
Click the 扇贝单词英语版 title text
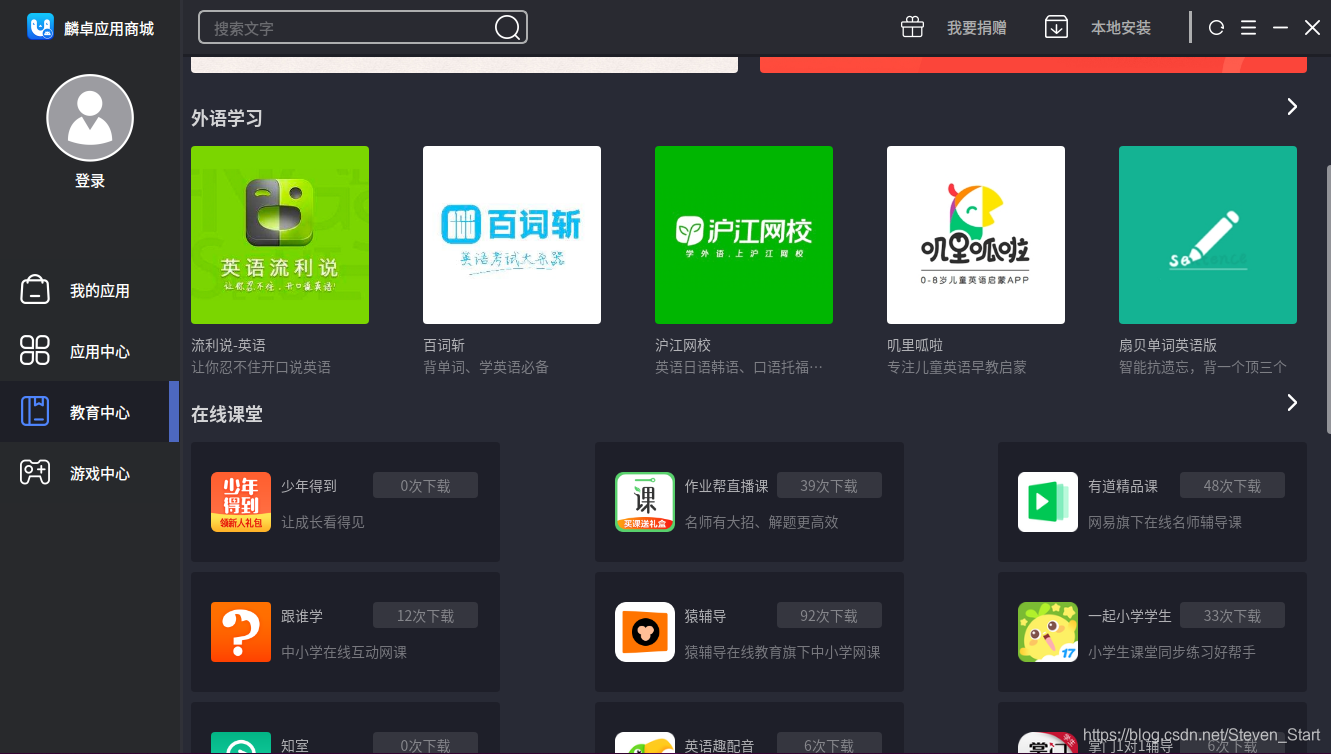point(1168,345)
